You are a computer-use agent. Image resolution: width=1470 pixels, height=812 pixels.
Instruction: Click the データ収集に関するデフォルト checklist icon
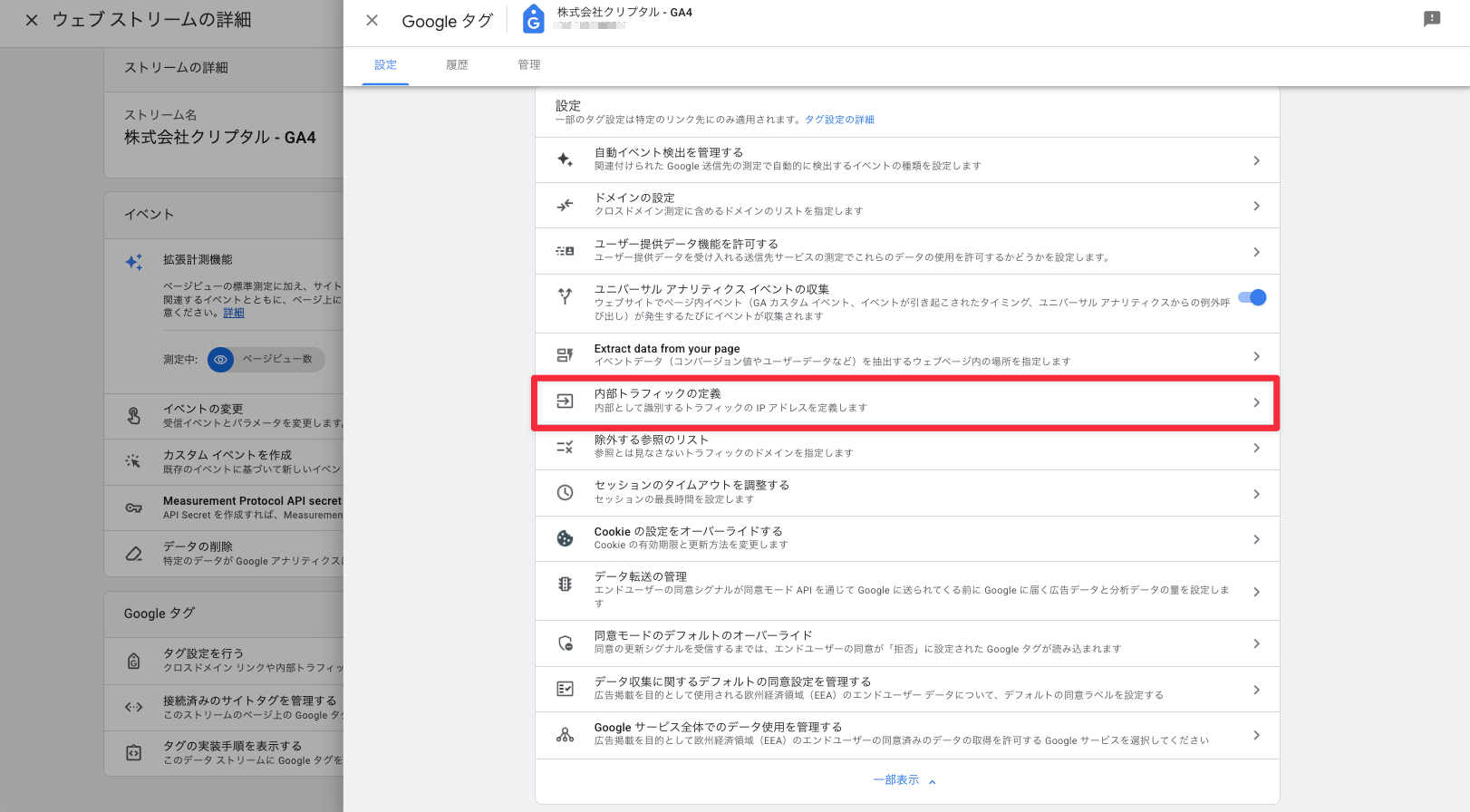(565, 689)
